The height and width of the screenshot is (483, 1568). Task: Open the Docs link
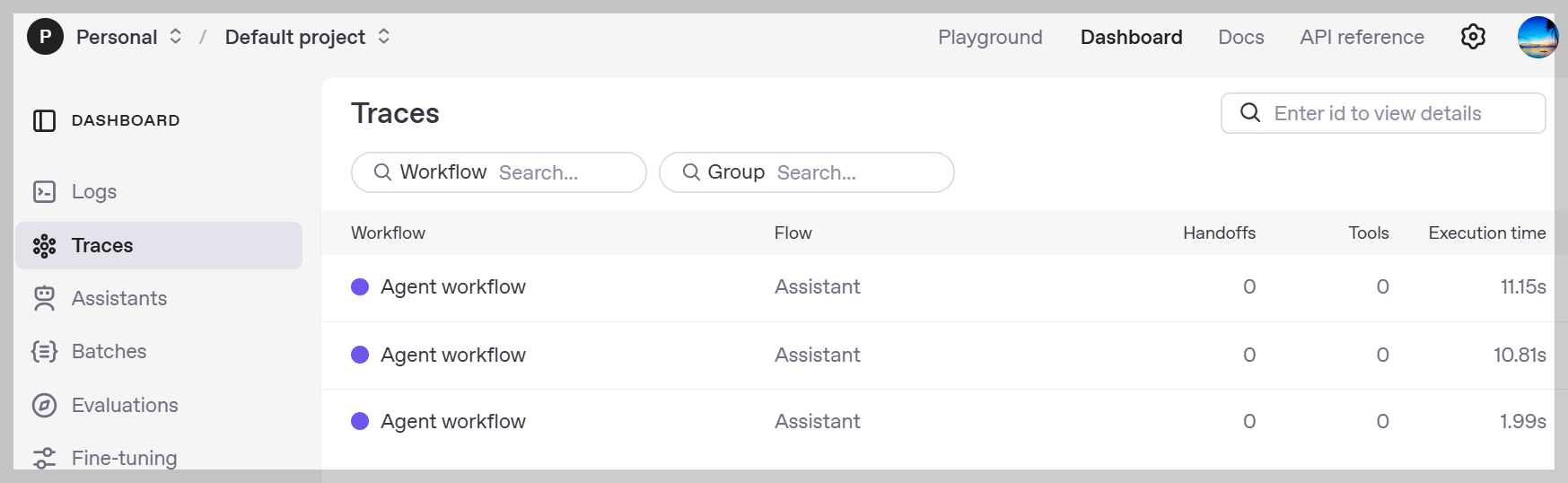pyautogui.click(x=1240, y=37)
